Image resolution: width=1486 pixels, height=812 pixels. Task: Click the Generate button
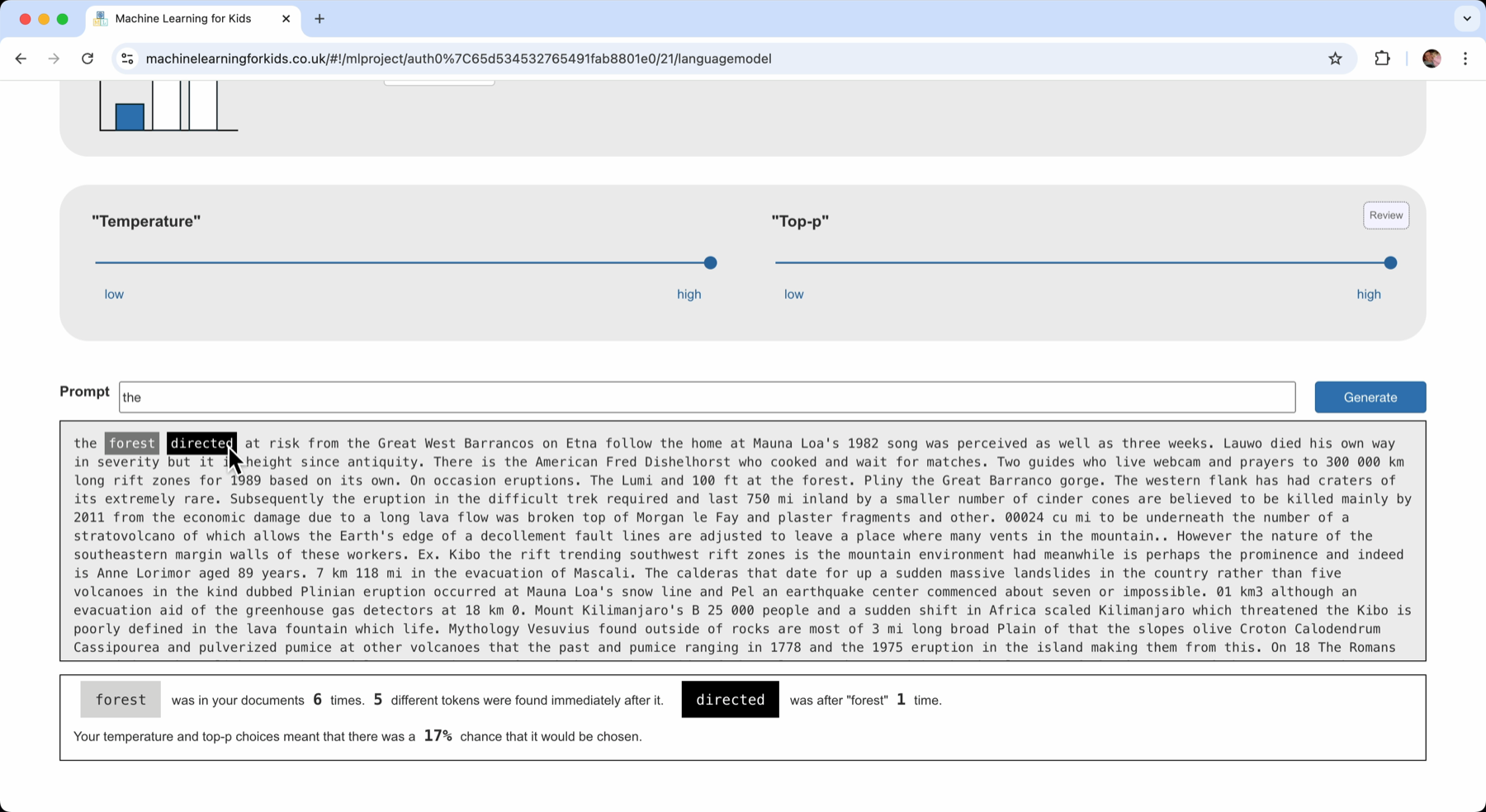point(1370,397)
